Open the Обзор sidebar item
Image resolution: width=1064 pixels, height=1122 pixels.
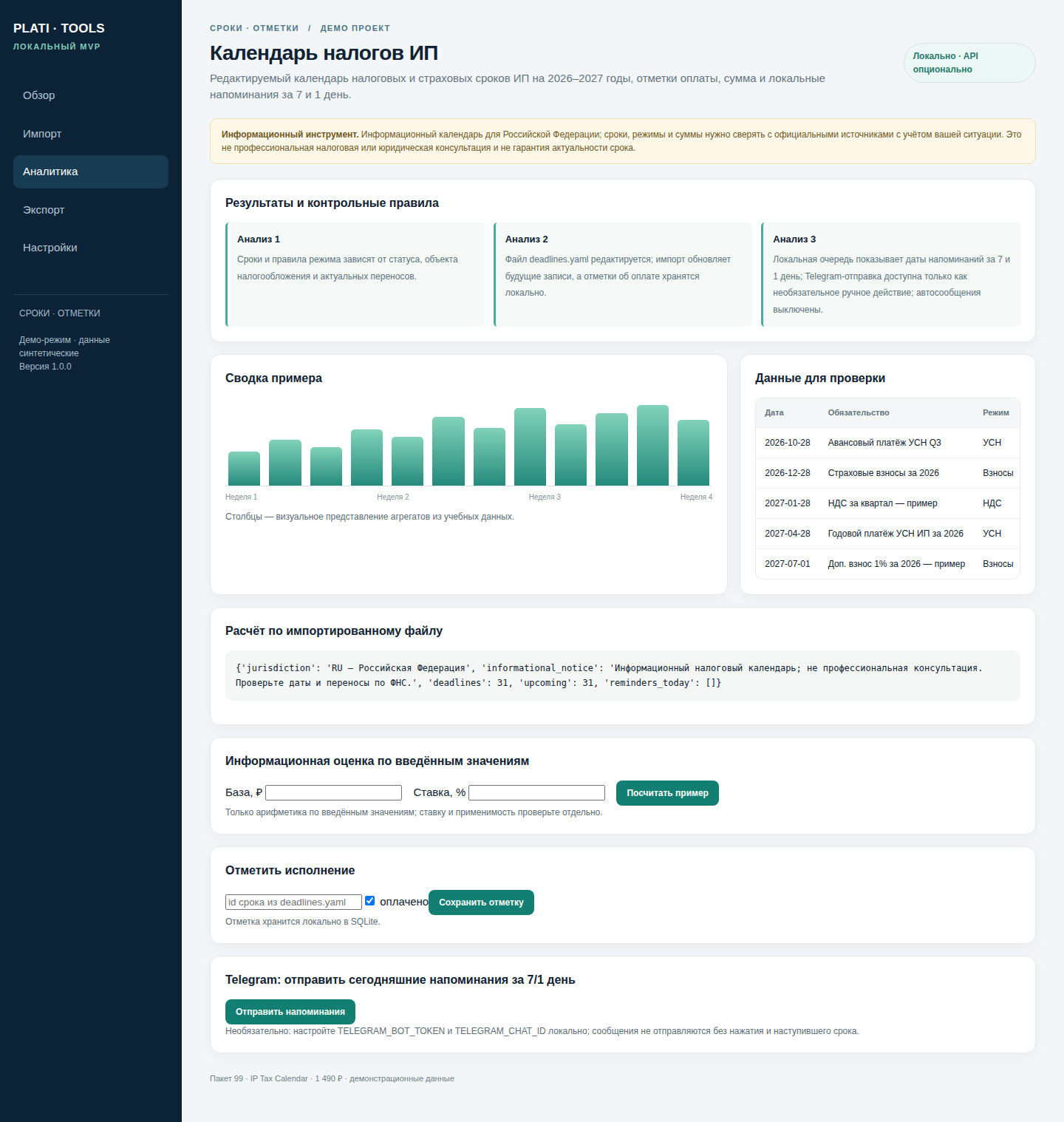(91, 95)
